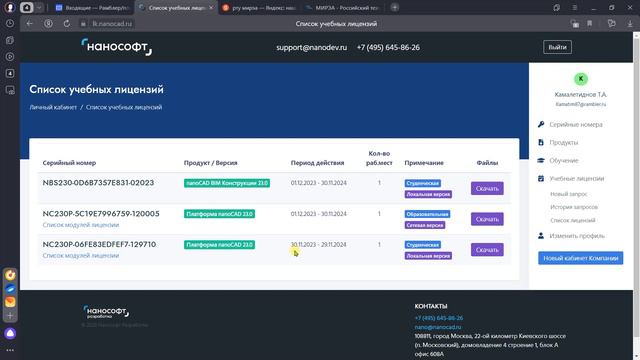Open the orange swirl app in sidebar
Screen dimensions: 640x360
(x=10, y=275)
